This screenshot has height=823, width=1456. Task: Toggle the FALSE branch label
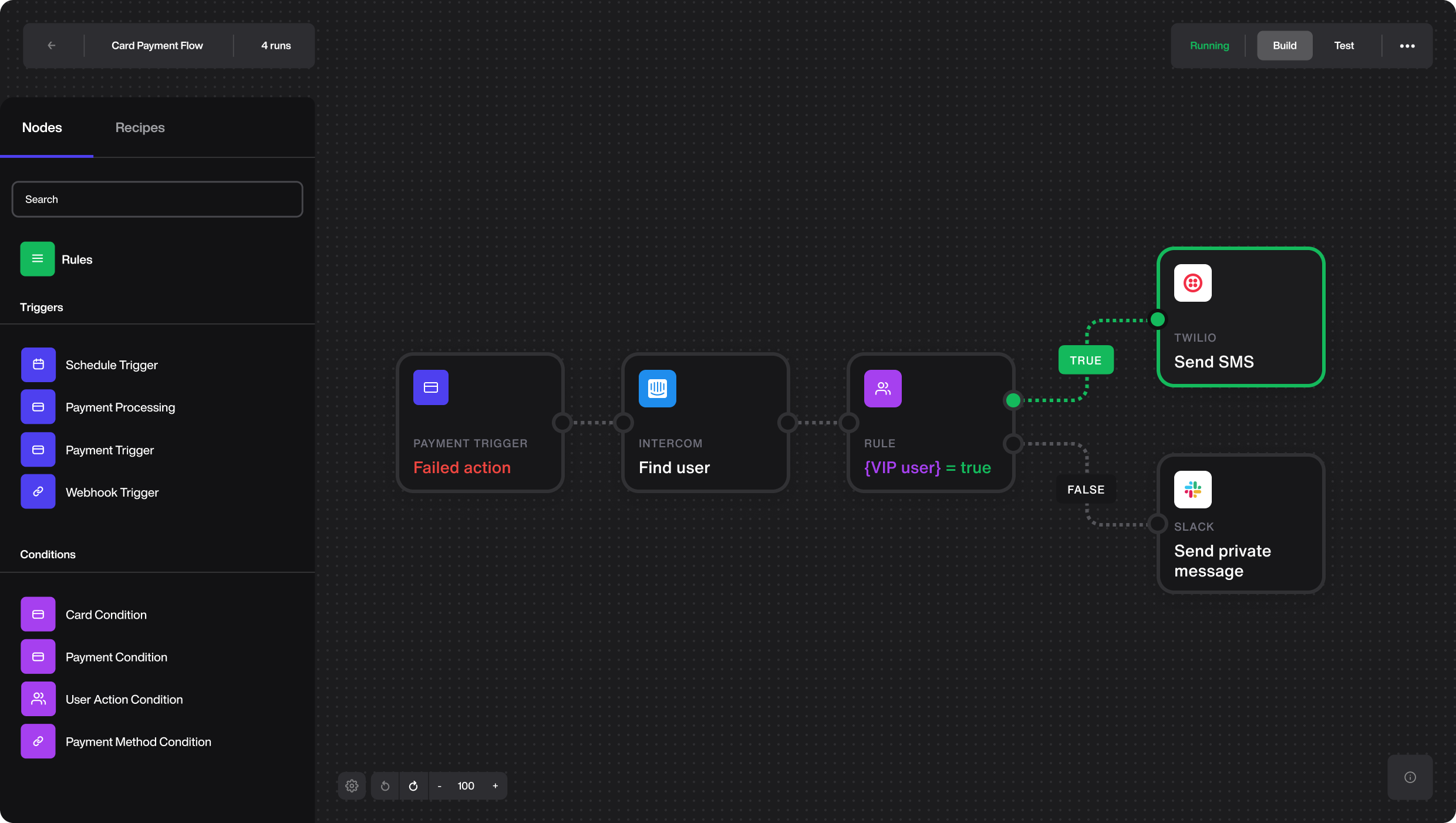(1085, 489)
